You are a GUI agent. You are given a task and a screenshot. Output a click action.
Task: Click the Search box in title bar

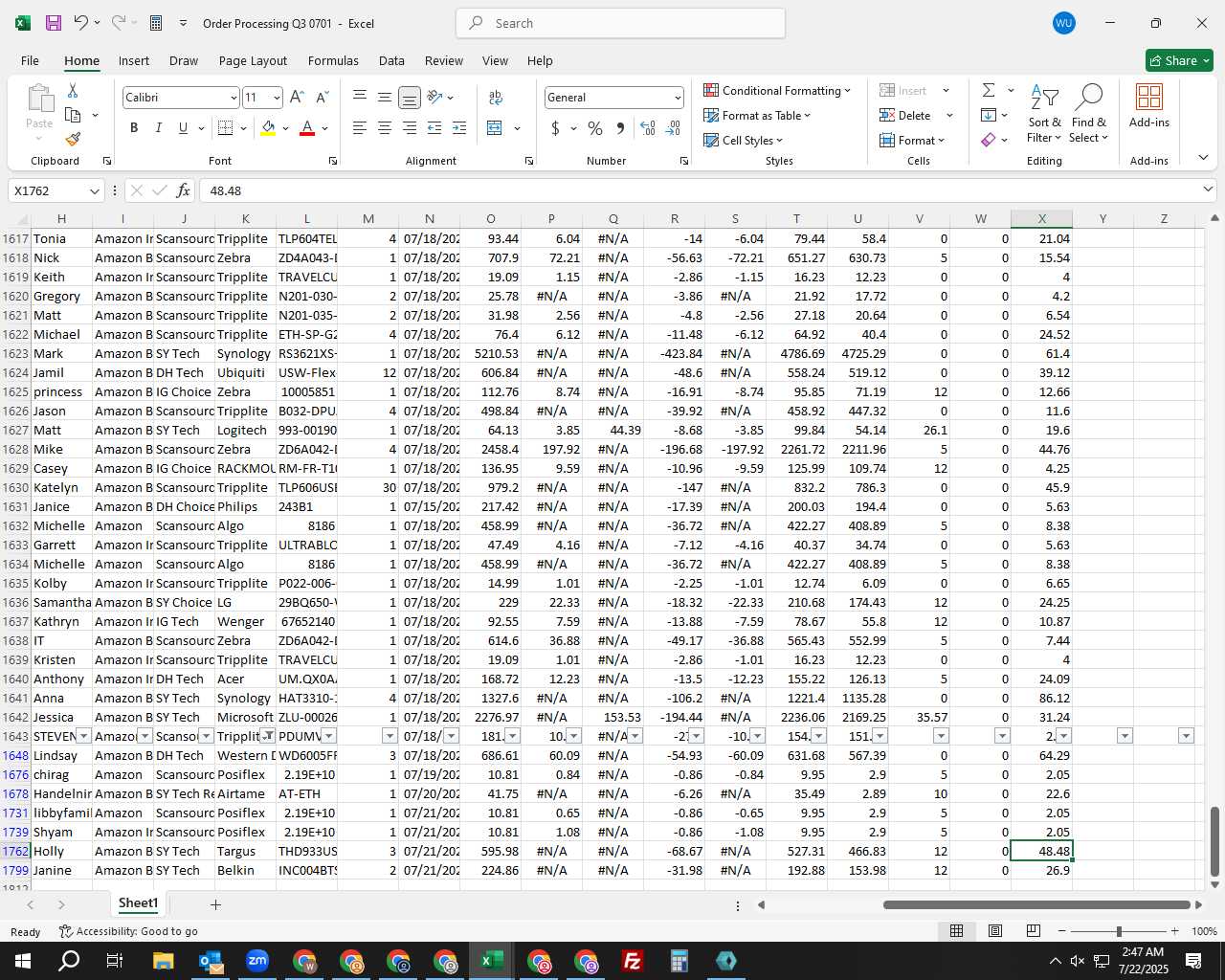(620, 23)
